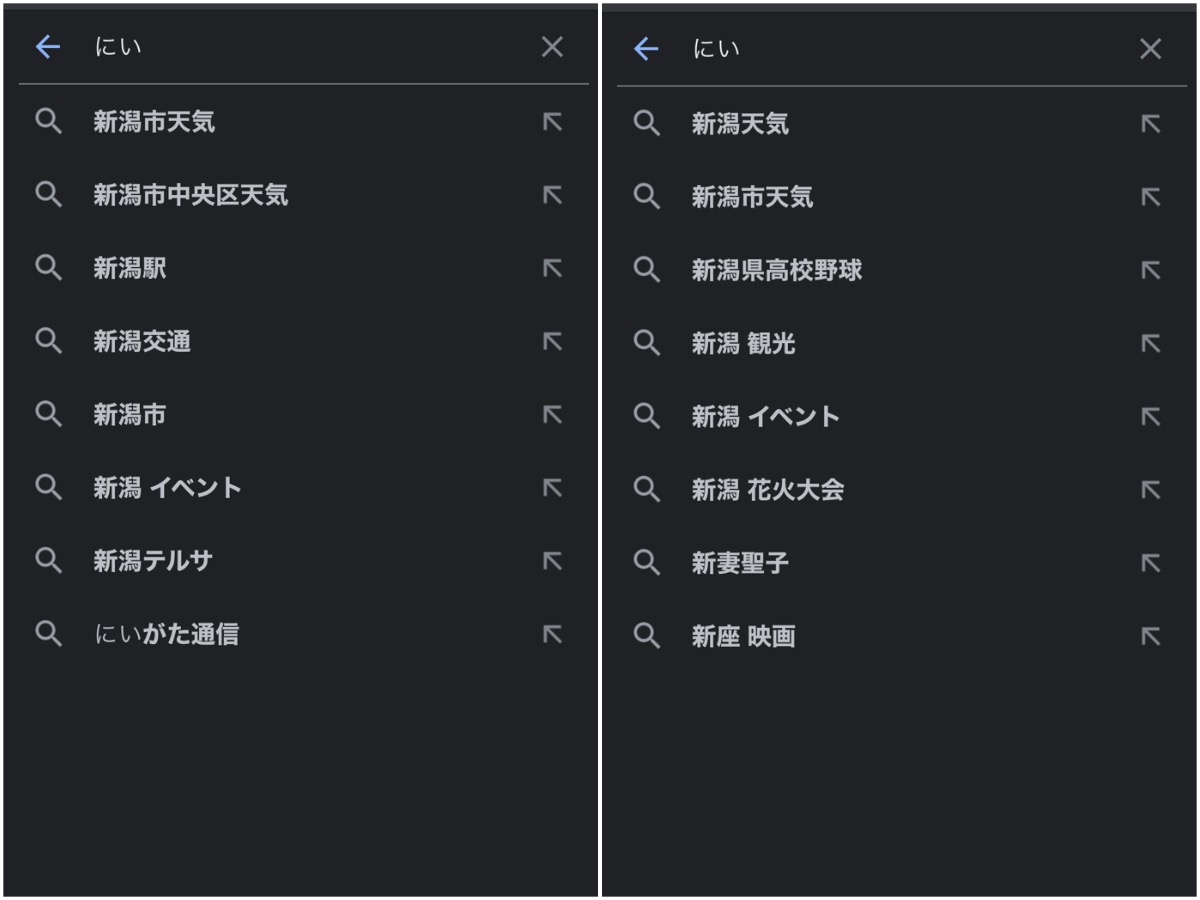Insert 新潟市中央区天気 suggestion using its arrow icon
Image resolution: width=1200 pixels, height=900 pixels.
click(x=552, y=195)
